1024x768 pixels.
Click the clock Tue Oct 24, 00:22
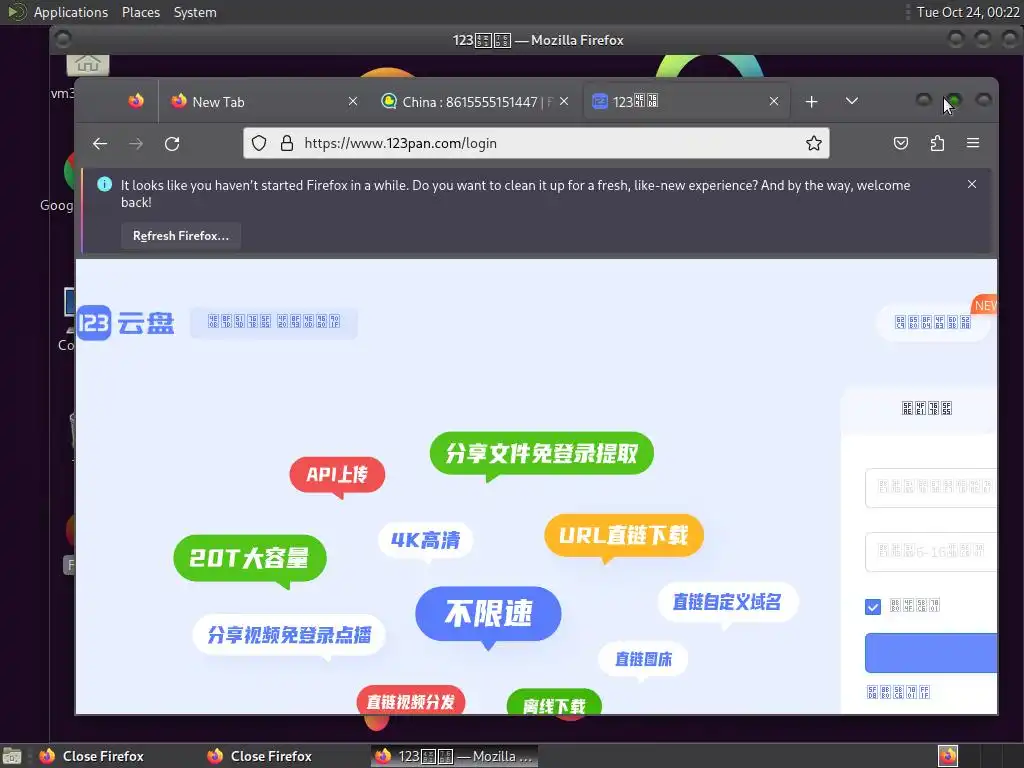coord(967,12)
